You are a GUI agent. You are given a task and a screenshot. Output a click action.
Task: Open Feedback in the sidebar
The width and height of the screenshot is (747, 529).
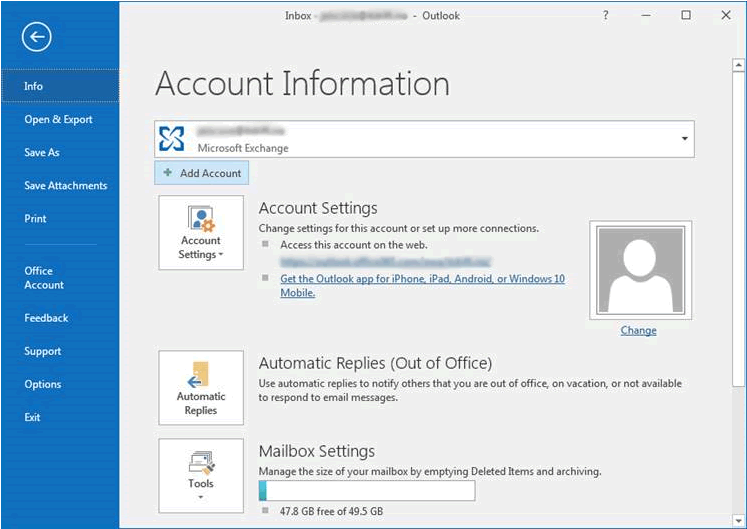46,318
